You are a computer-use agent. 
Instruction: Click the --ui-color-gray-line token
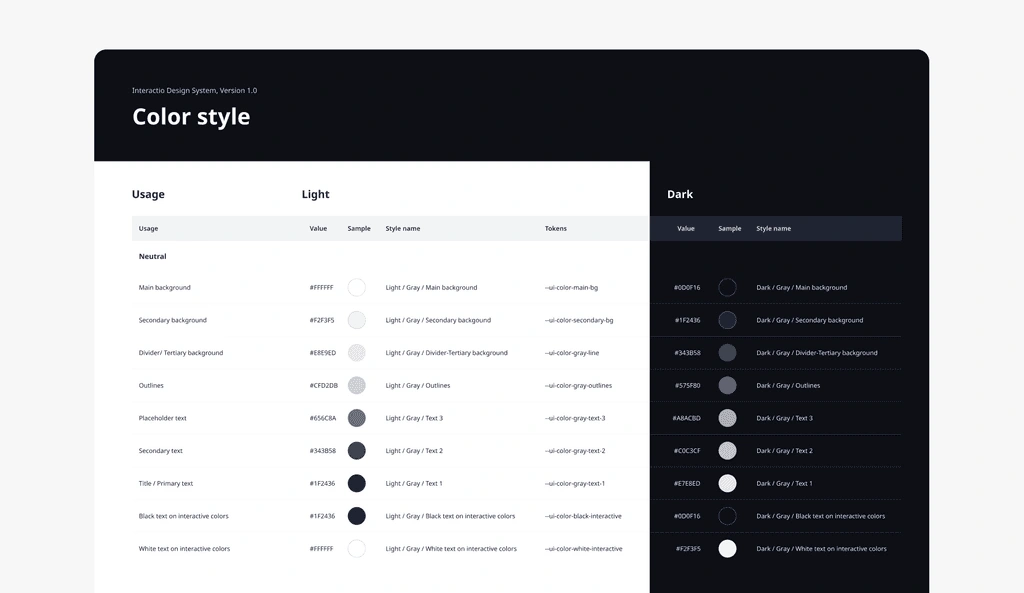point(572,353)
